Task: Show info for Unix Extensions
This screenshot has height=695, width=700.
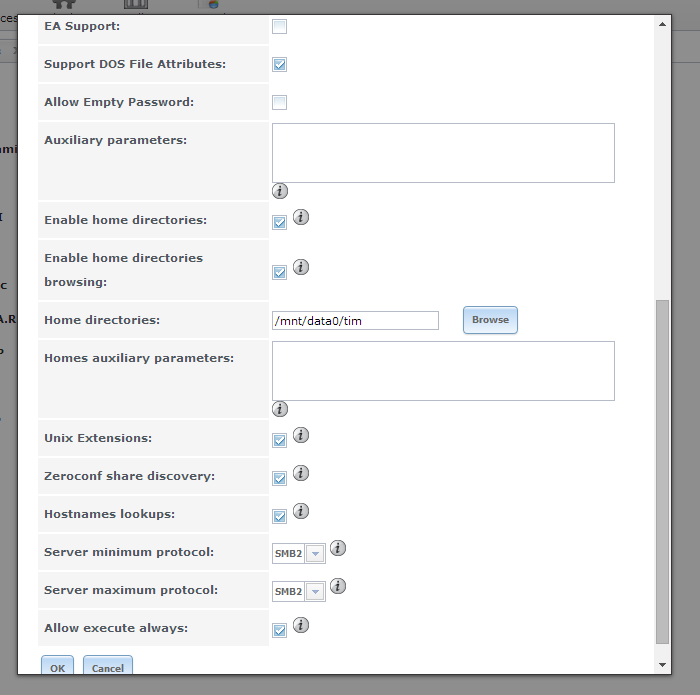Action: click(x=301, y=435)
